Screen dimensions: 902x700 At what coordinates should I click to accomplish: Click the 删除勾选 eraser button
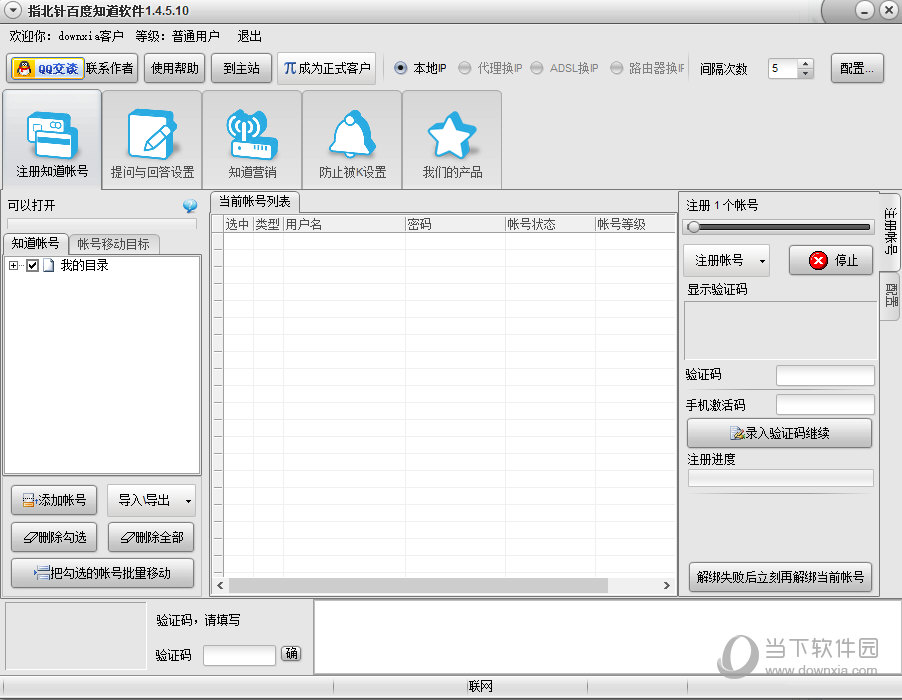pos(54,537)
